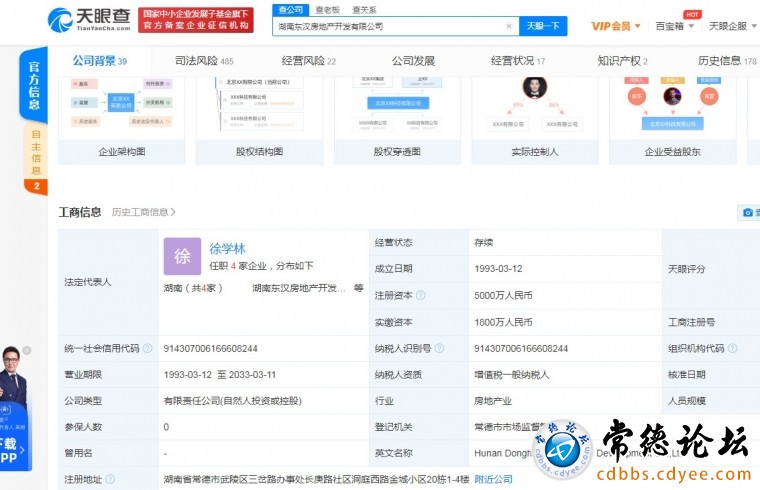This screenshot has height=490, width=760.
Task: Open the 企业受益股东 thumbnail
Action: (672, 120)
